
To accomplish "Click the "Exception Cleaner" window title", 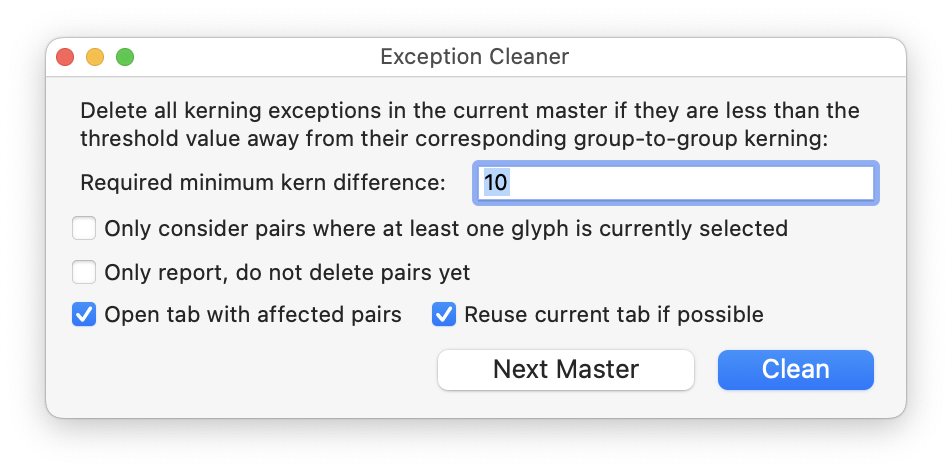I will (x=474, y=57).
